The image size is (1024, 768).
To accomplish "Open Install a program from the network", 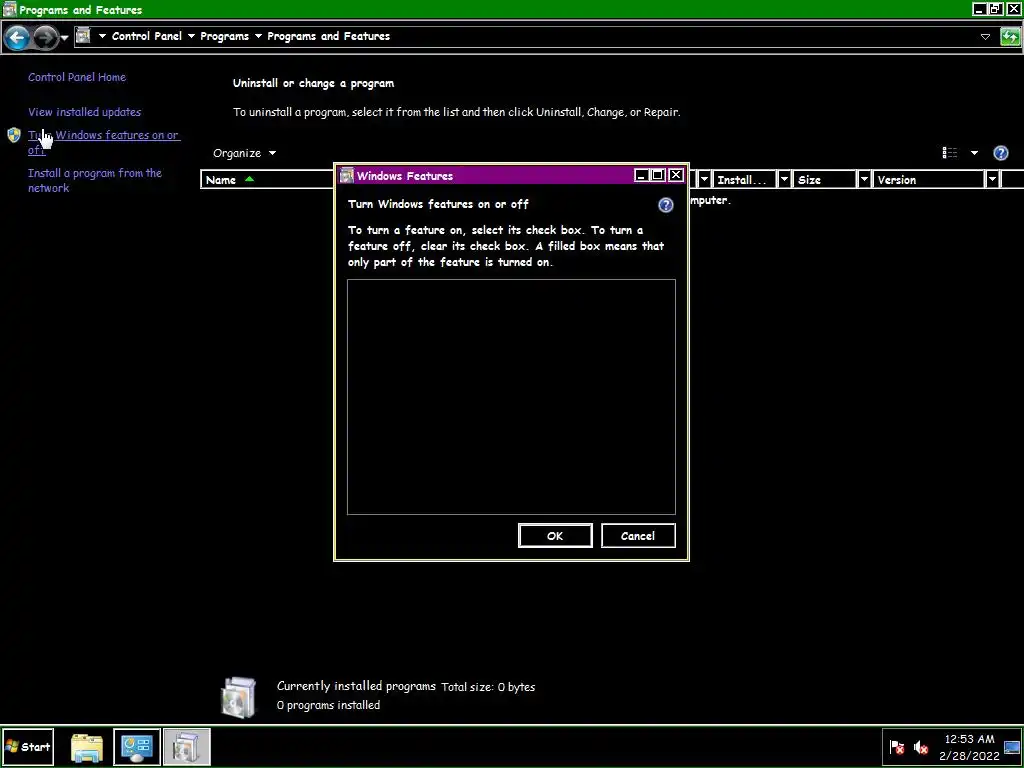I will tap(95, 180).
